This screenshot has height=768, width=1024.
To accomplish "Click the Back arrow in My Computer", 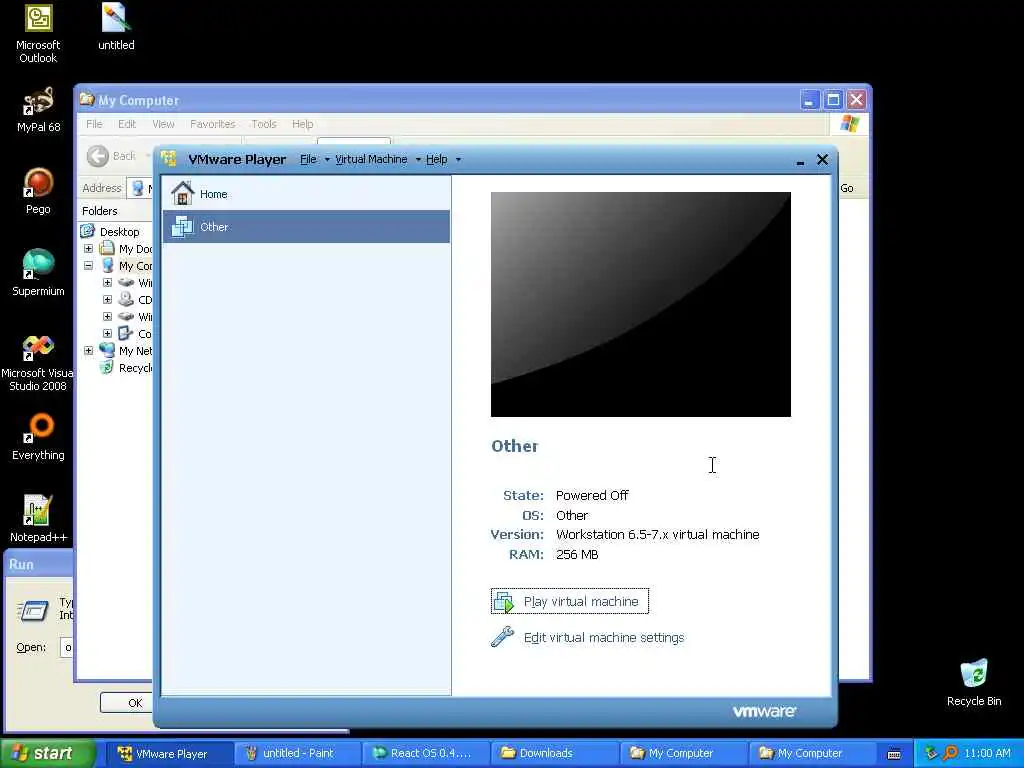I will (98, 155).
